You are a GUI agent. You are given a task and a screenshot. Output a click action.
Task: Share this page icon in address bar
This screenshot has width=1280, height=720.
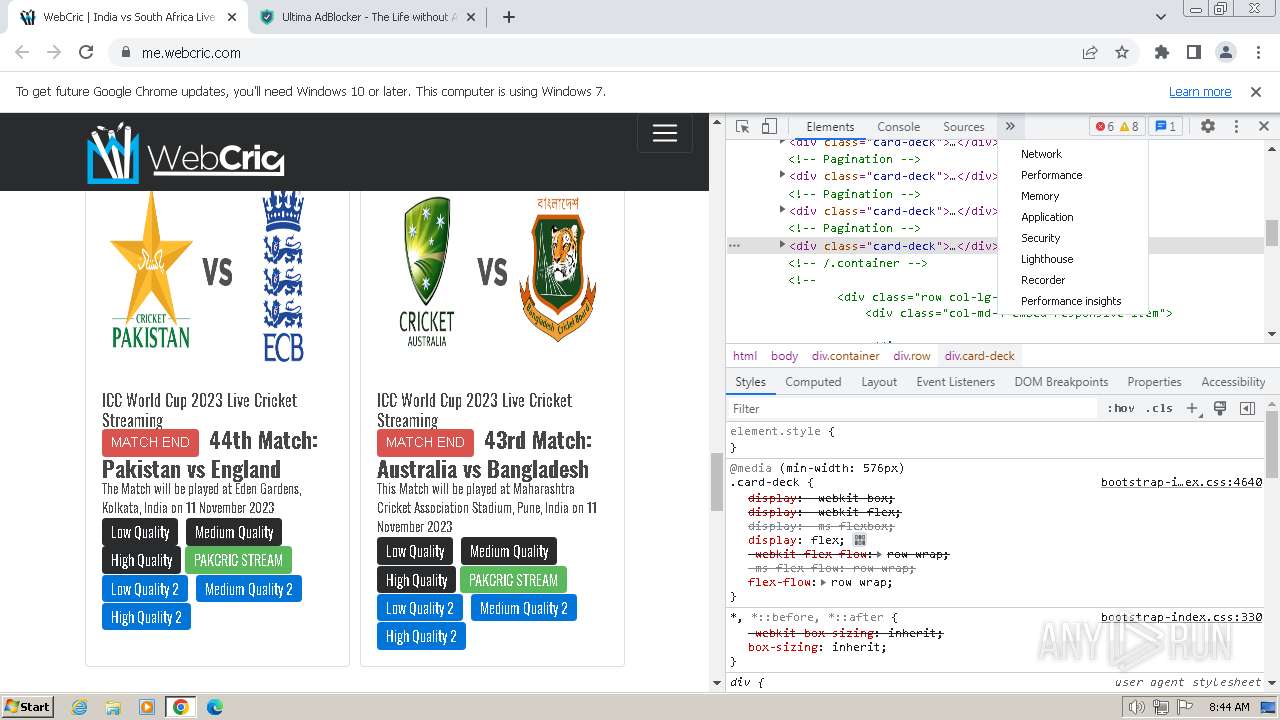tap(1090, 53)
